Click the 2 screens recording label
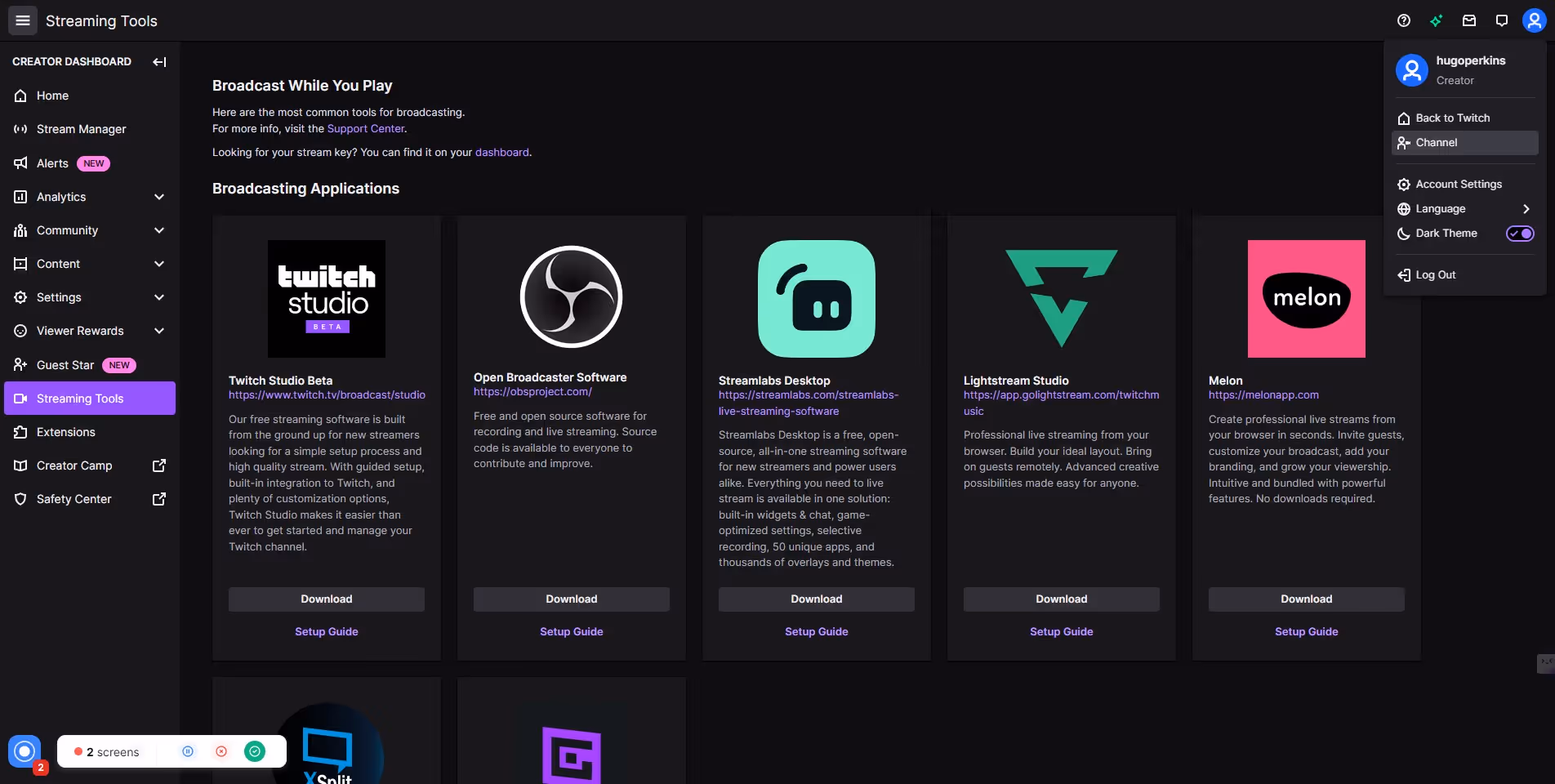The height and width of the screenshot is (784, 1555). click(113, 752)
